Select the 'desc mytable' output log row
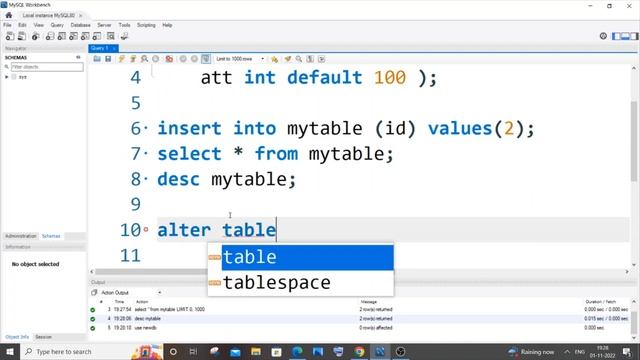 [359, 318]
